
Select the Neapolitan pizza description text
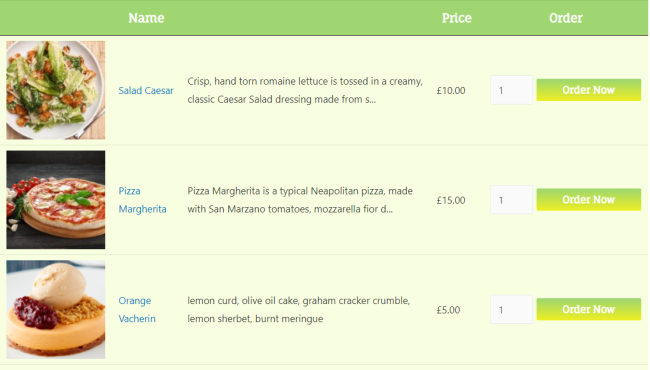pos(300,200)
